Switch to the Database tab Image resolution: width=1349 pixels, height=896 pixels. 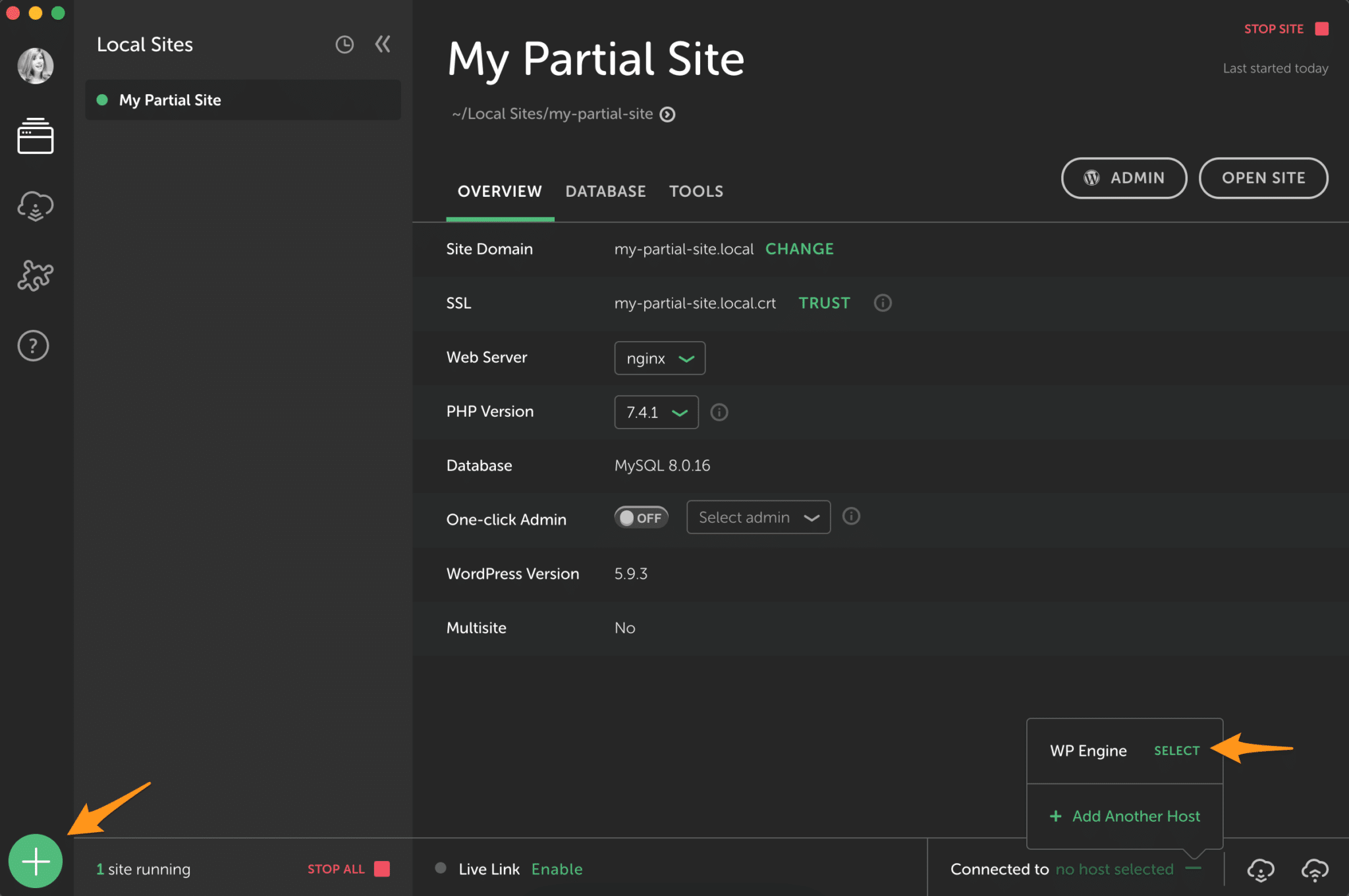605,191
